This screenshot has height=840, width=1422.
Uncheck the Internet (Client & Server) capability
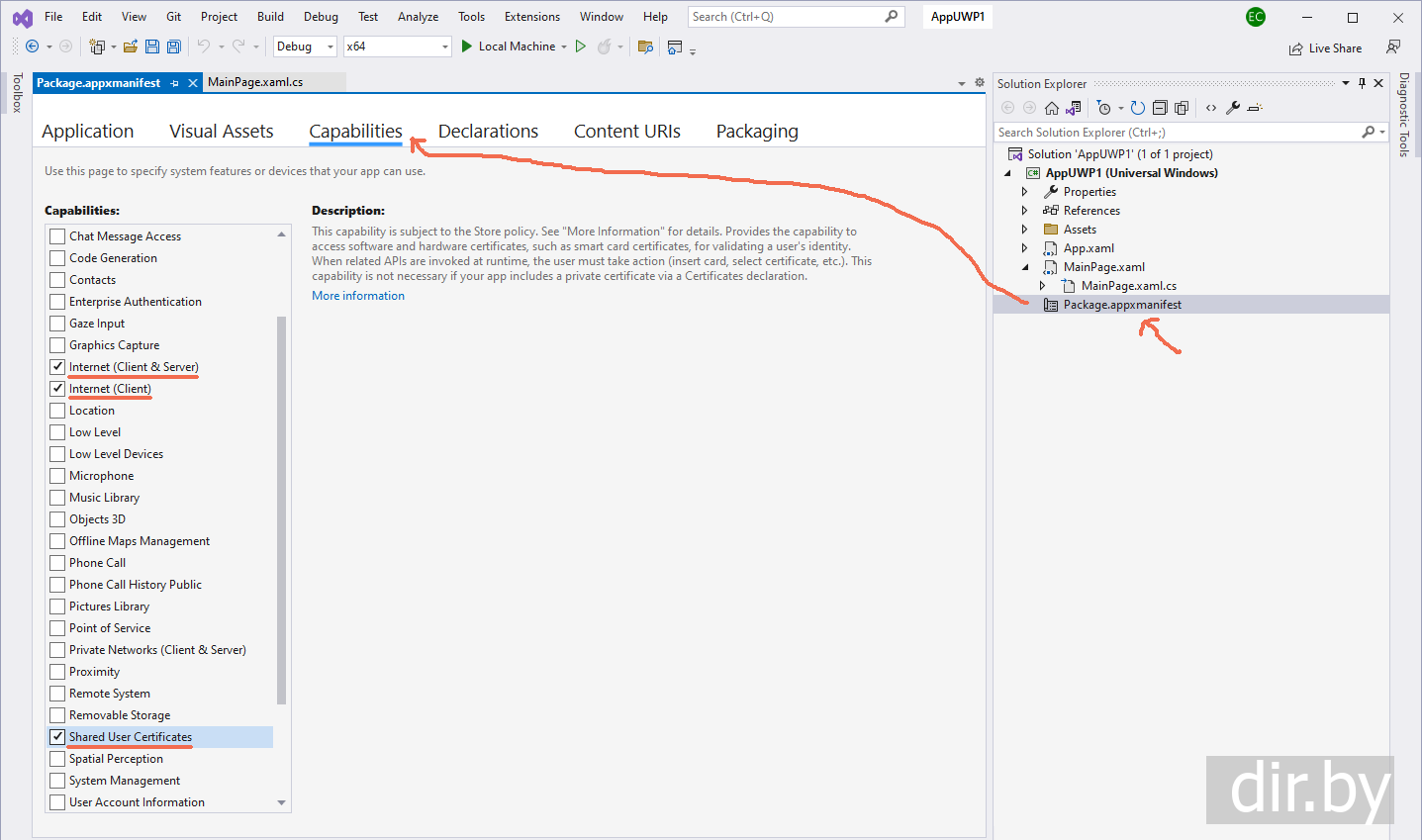pyautogui.click(x=58, y=367)
